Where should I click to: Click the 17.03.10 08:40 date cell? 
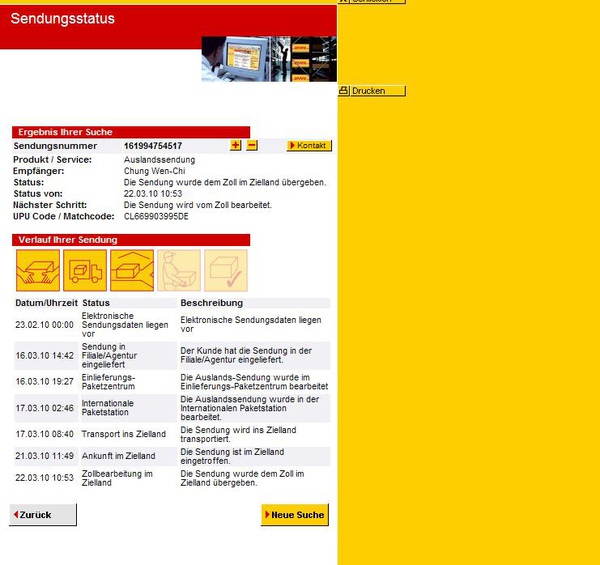click(x=44, y=434)
